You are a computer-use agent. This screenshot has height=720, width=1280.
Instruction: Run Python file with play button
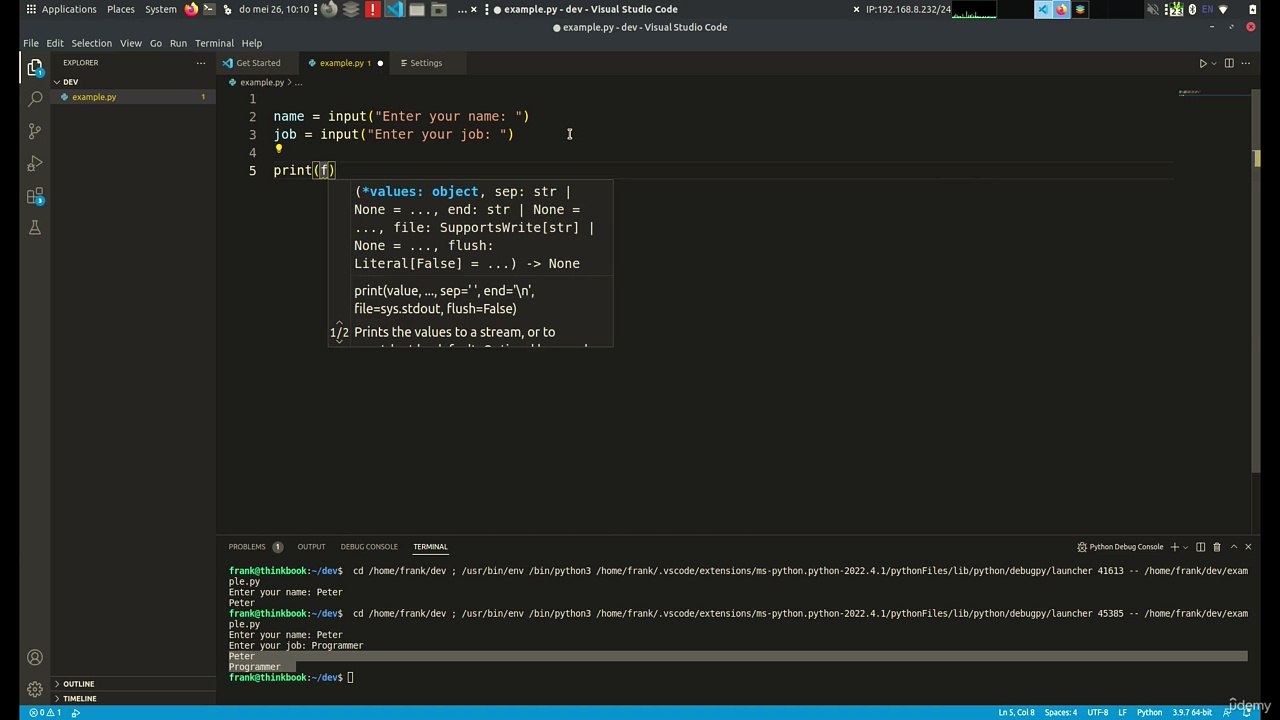point(1203,63)
